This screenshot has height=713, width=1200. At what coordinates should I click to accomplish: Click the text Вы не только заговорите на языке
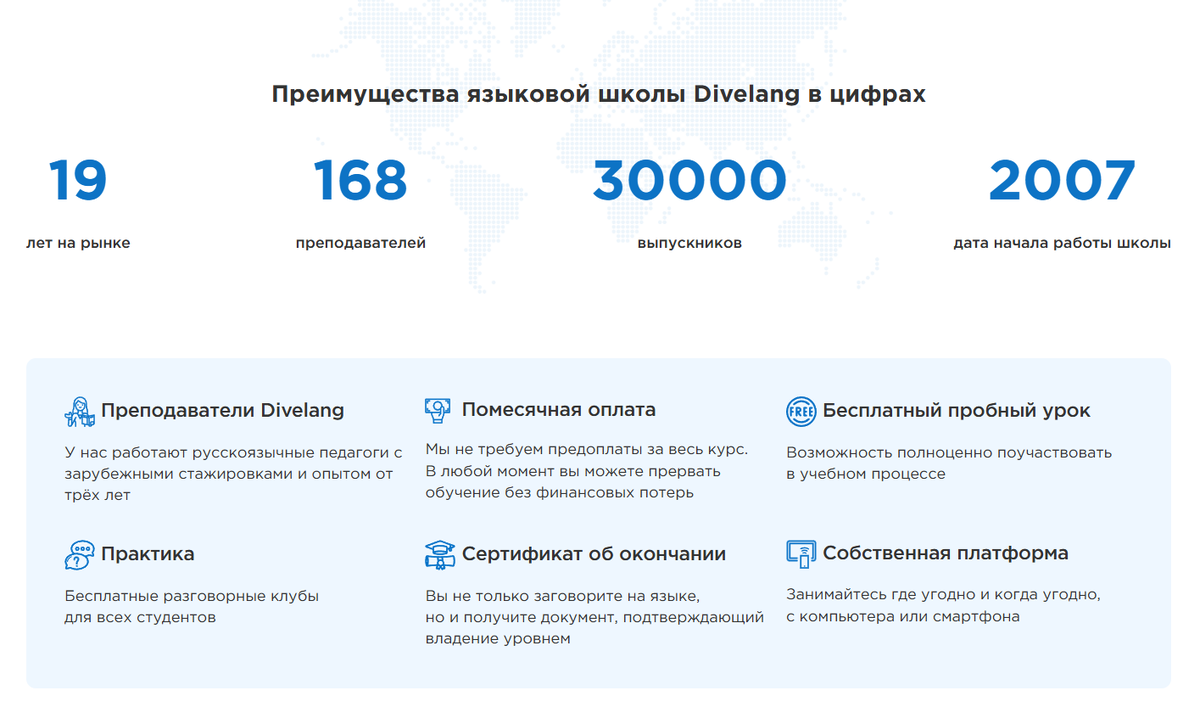[x=595, y=617]
